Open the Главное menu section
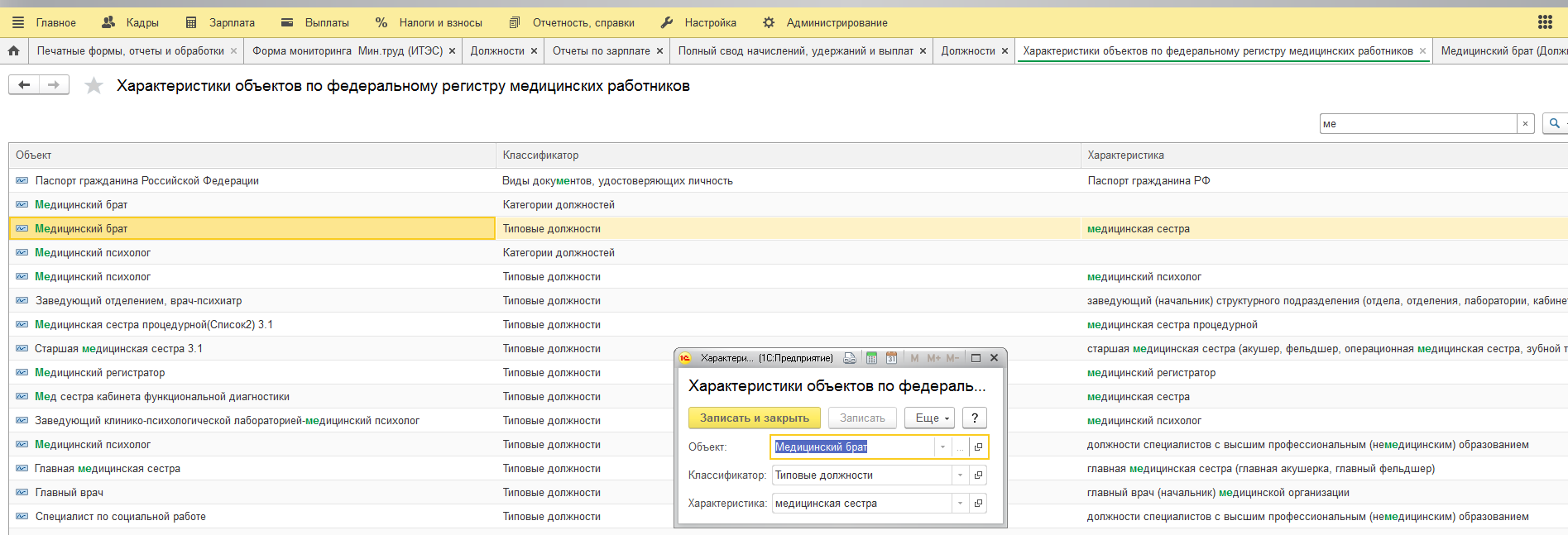Screen dimensions: 1568x535 point(56,22)
